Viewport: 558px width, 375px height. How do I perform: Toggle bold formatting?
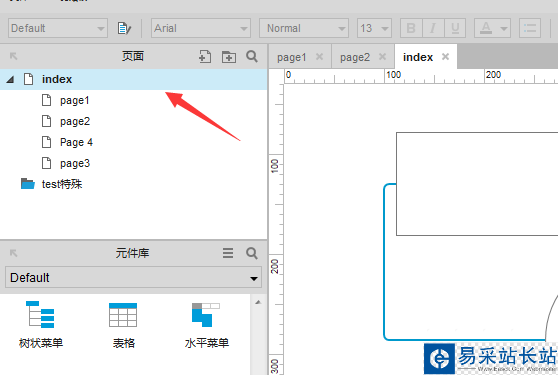[411, 28]
